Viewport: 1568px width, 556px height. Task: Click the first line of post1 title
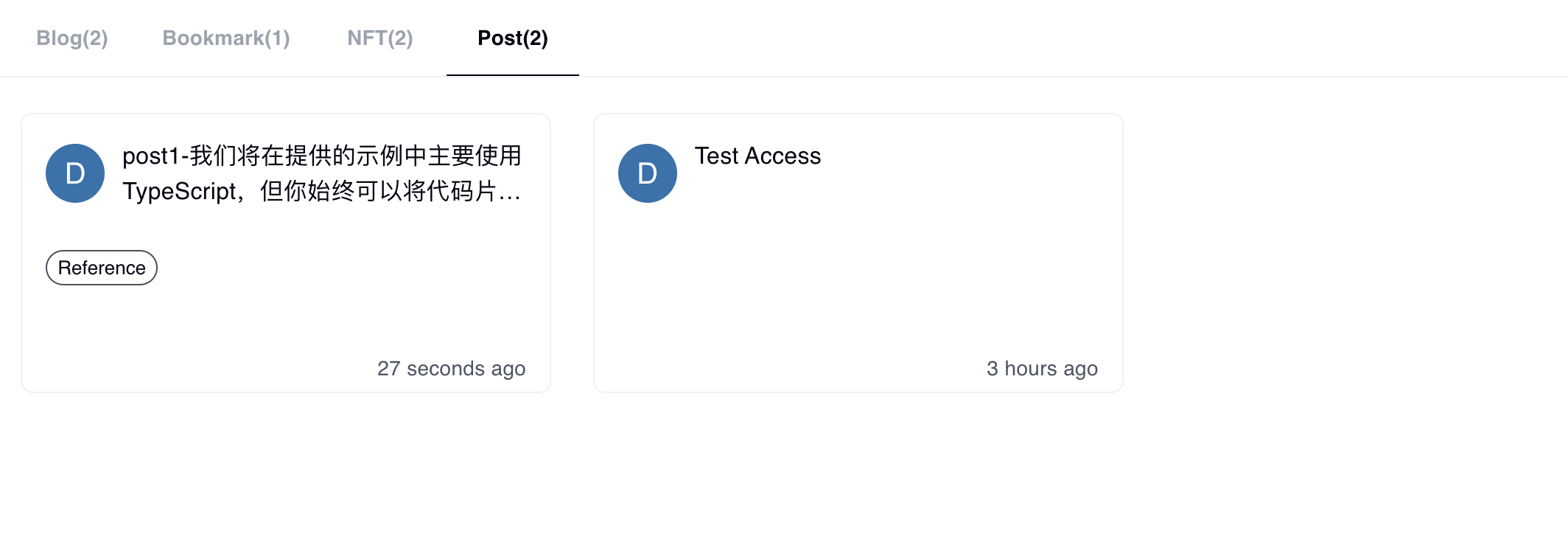coord(322,156)
